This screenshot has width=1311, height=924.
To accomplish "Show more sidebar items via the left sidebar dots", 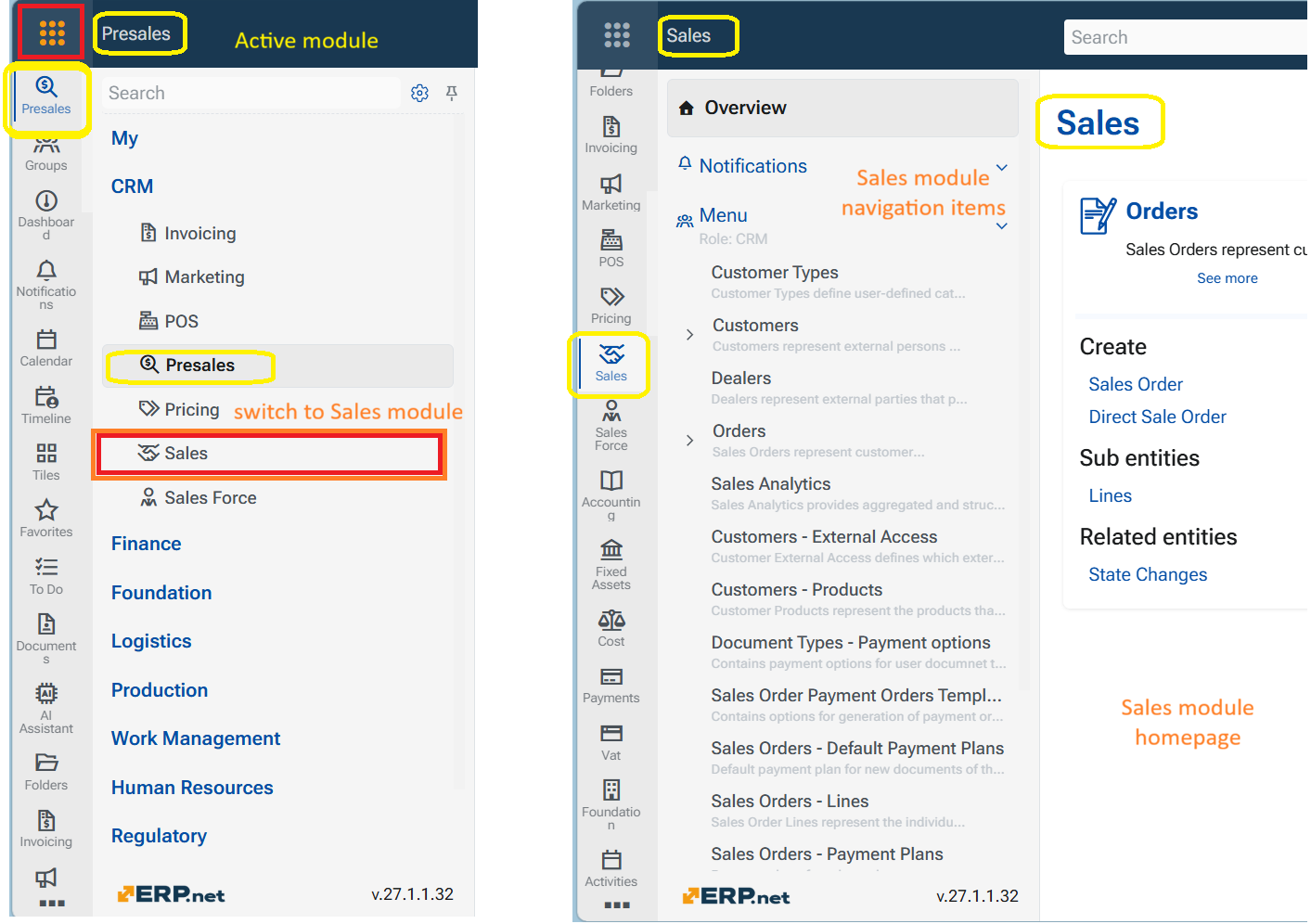I will coord(51,903).
